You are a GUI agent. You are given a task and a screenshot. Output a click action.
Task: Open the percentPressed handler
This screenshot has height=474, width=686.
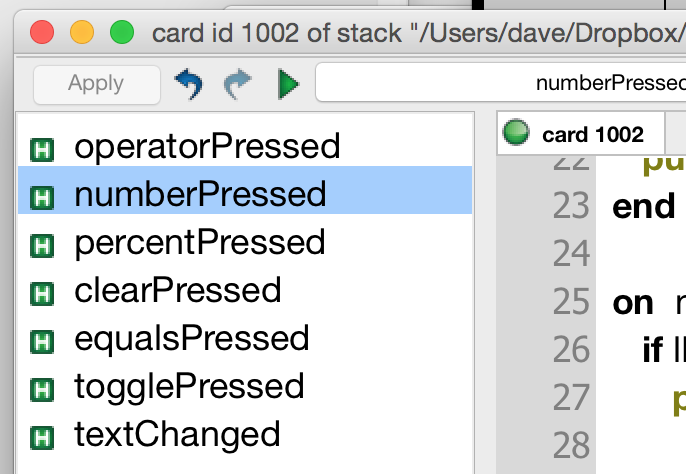[200, 242]
